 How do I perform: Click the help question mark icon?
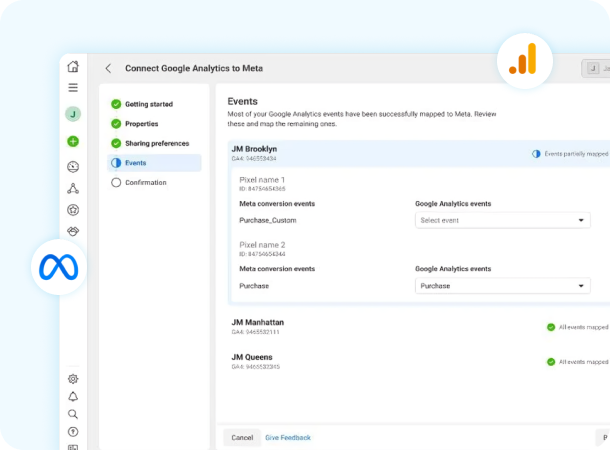[73, 432]
